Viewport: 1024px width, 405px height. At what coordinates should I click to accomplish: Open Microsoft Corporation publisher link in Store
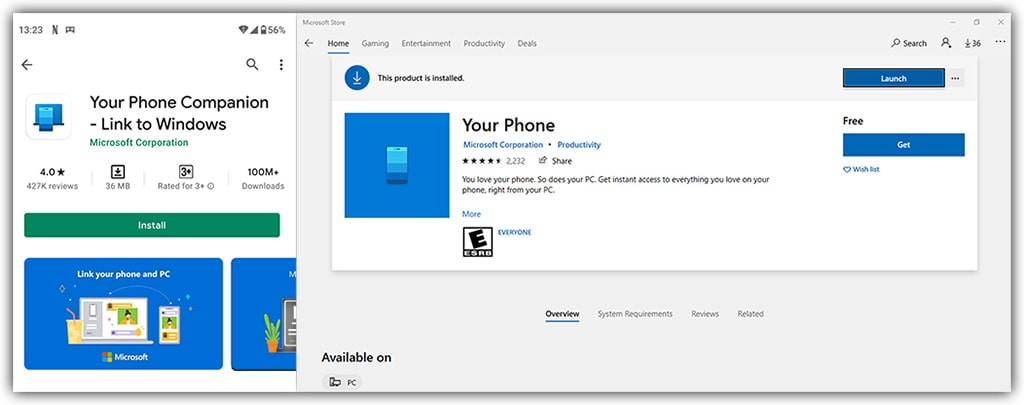point(503,145)
